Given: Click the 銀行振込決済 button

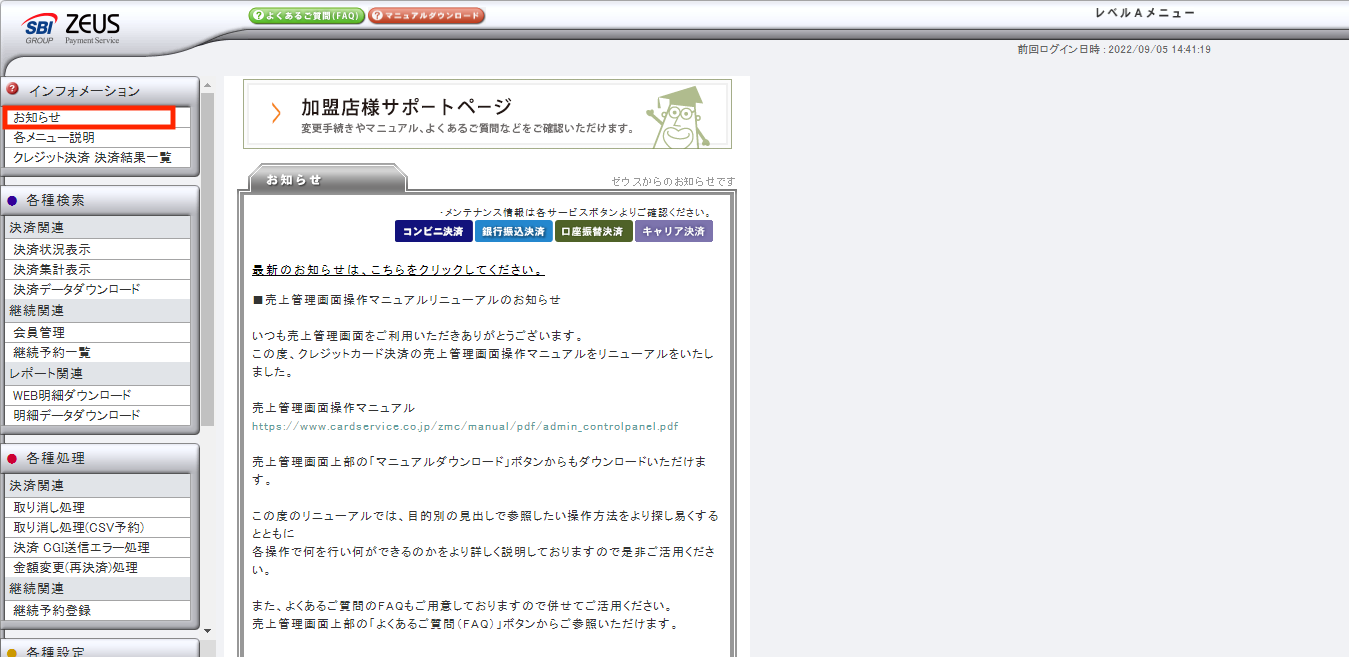Looking at the screenshot, I should pos(513,232).
